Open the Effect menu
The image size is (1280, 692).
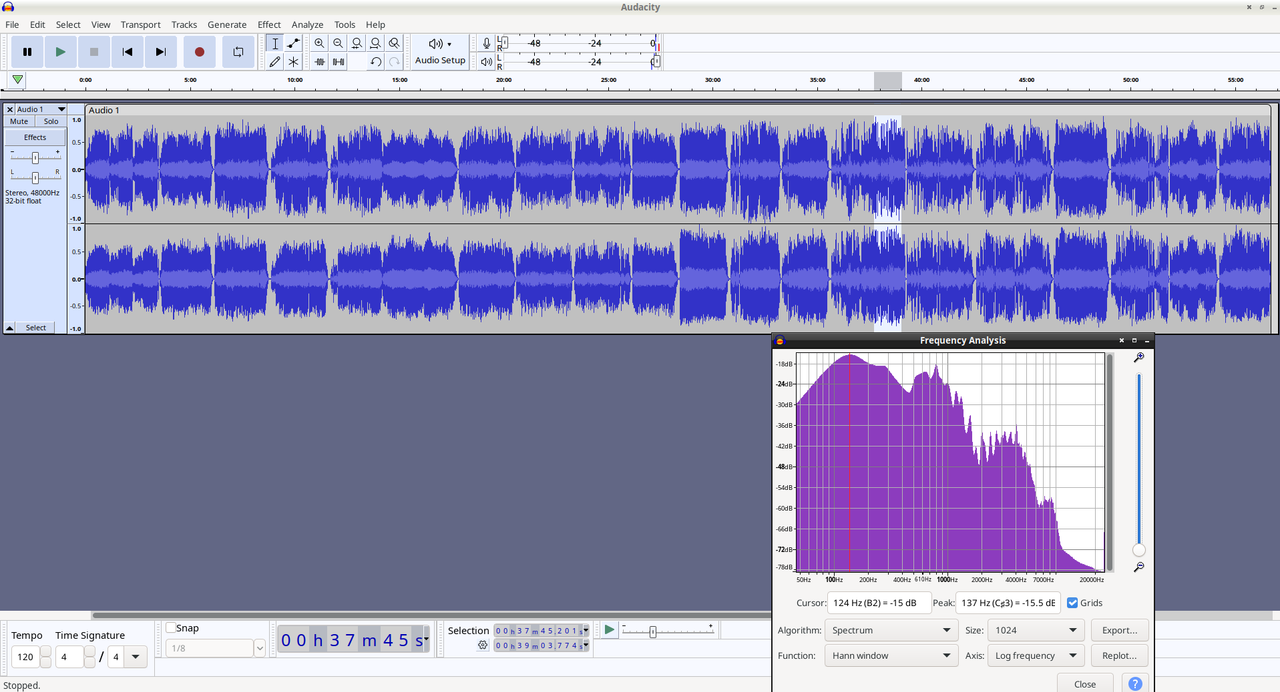pyautogui.click(x=269, y=24)
